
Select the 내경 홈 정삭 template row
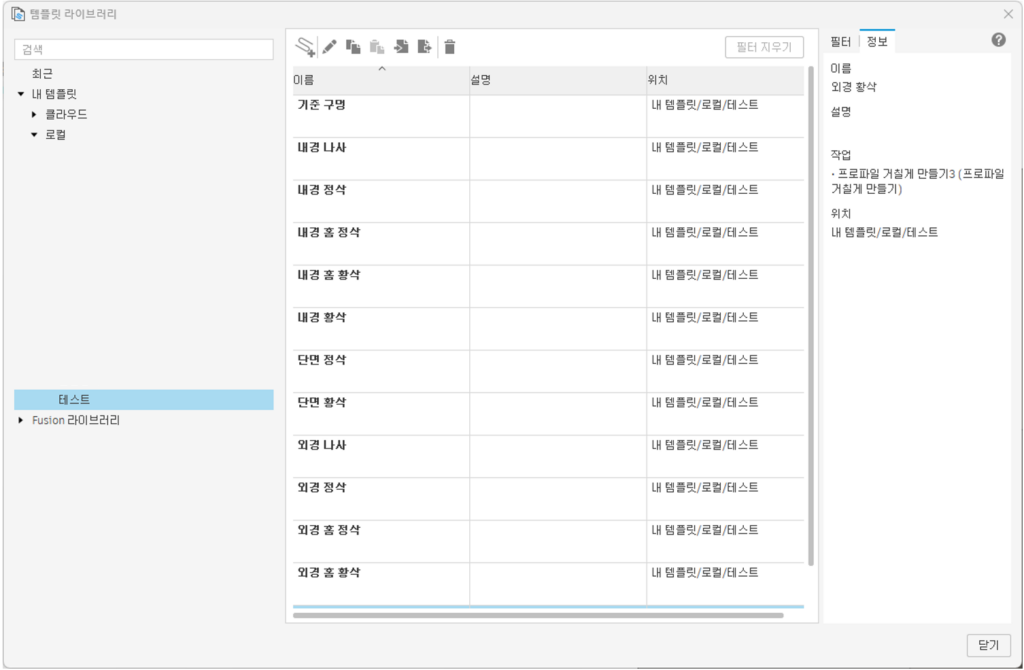tap(549, 244)
